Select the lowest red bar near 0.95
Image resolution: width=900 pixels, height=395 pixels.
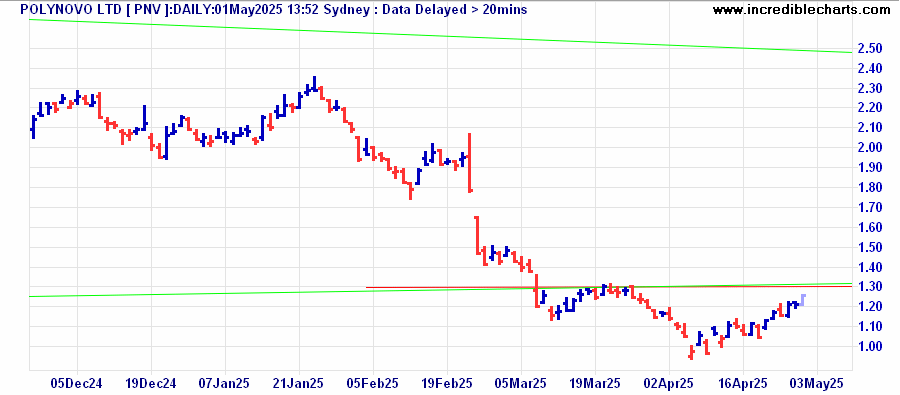[691, 353]
